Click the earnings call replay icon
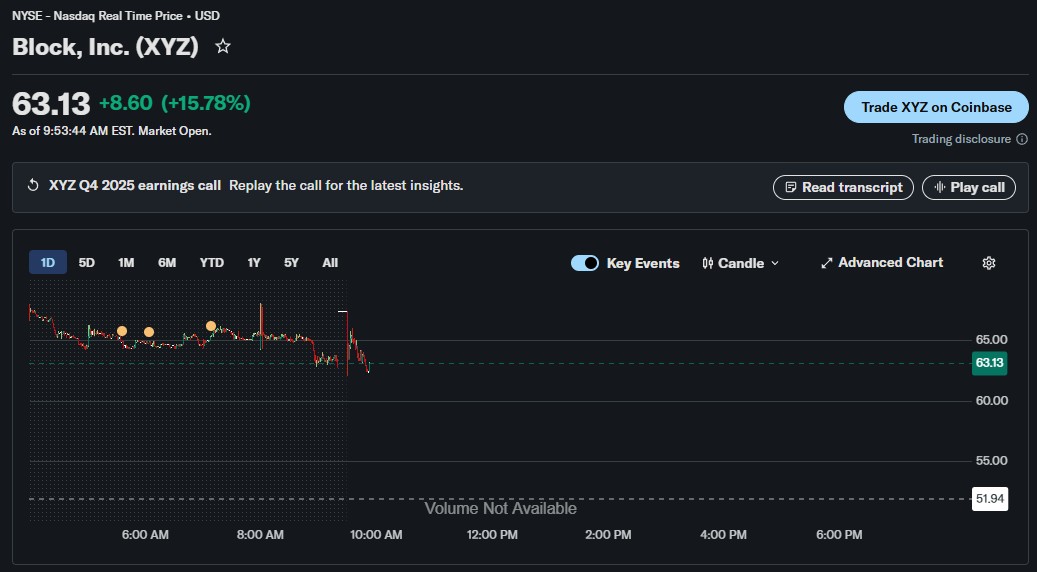Viewport: 1037px width, 572px height. pos(33,186)
